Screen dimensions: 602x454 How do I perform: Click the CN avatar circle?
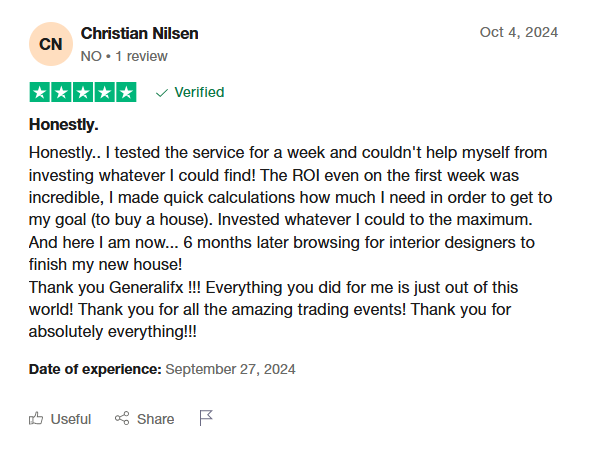point(51,44)
